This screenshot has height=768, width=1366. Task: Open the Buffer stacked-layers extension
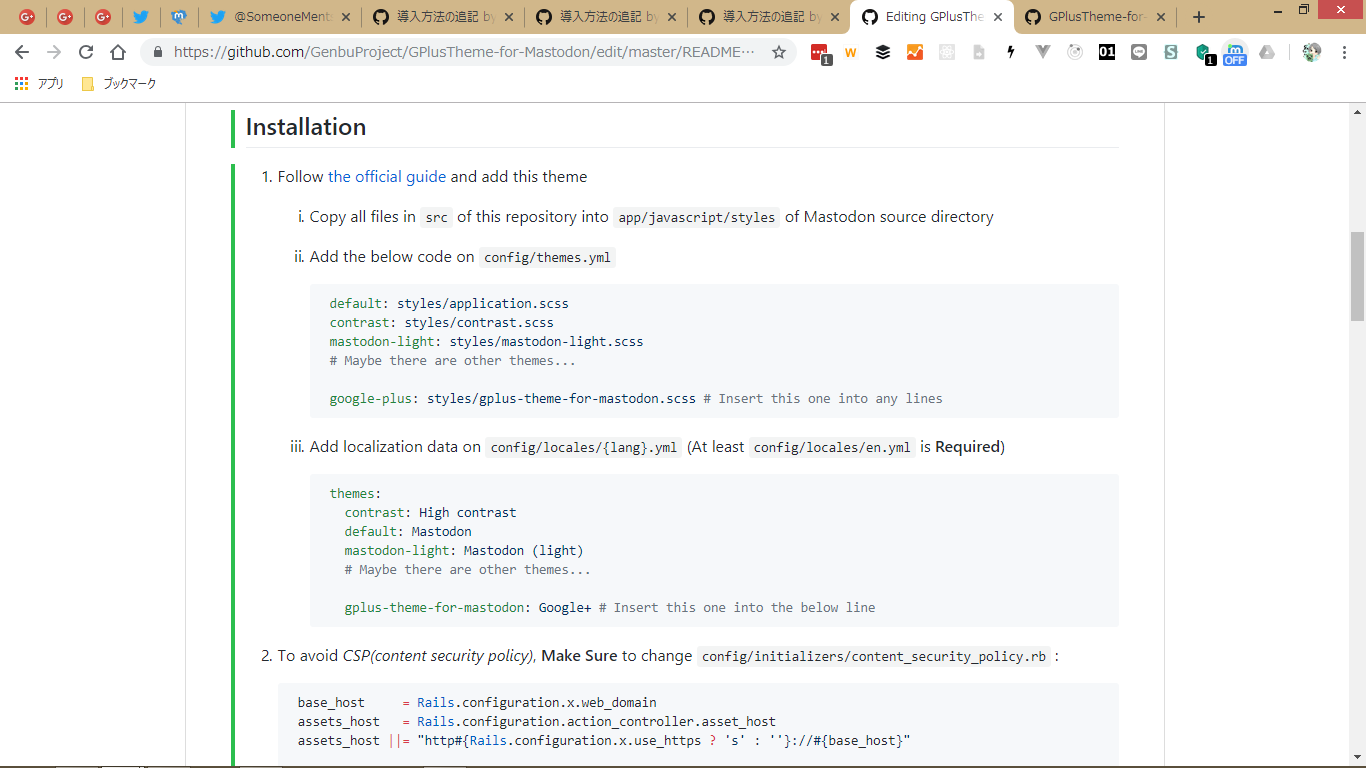click(883, 53)
